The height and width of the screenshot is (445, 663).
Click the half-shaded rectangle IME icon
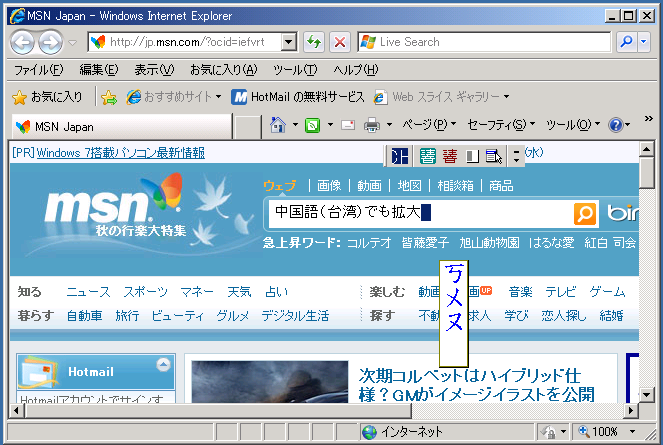(472, 157)
